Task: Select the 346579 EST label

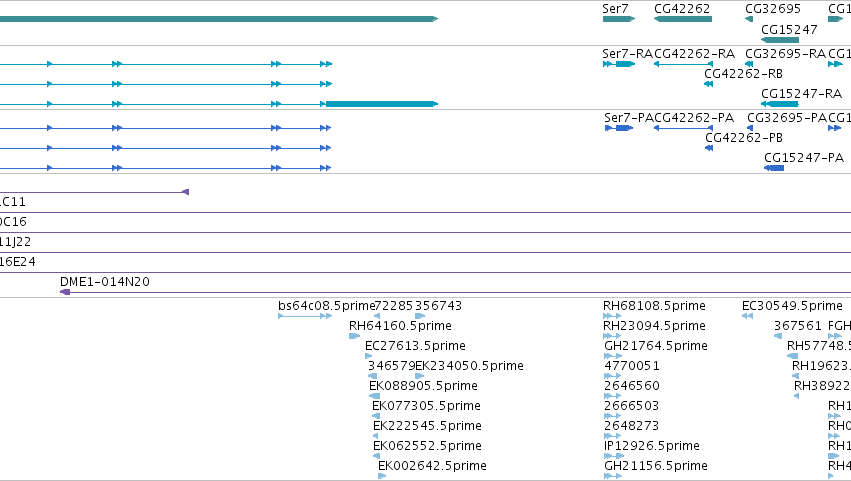Action: click(x=391, y=366)
